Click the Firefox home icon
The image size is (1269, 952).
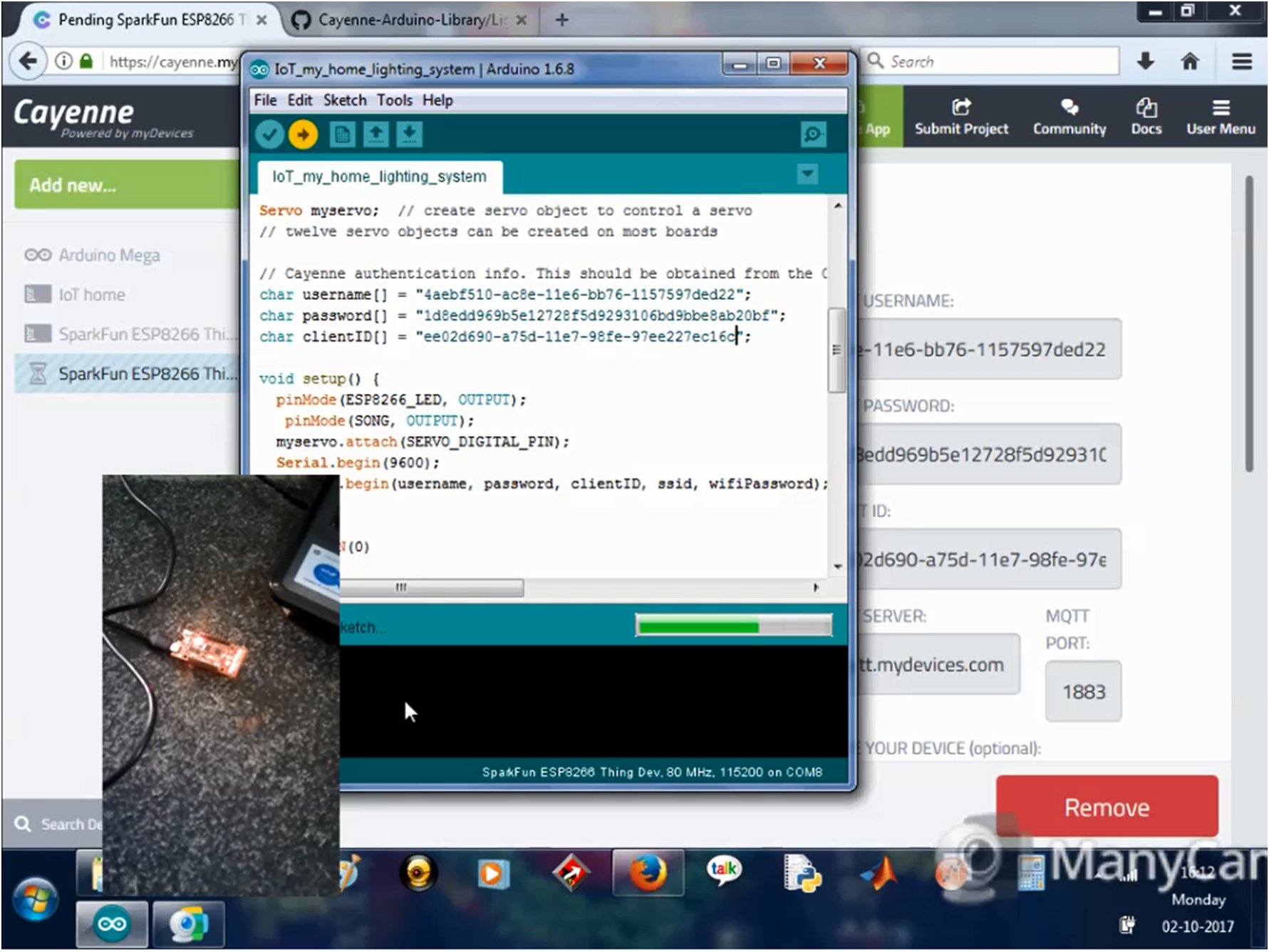coord(1189,61)
